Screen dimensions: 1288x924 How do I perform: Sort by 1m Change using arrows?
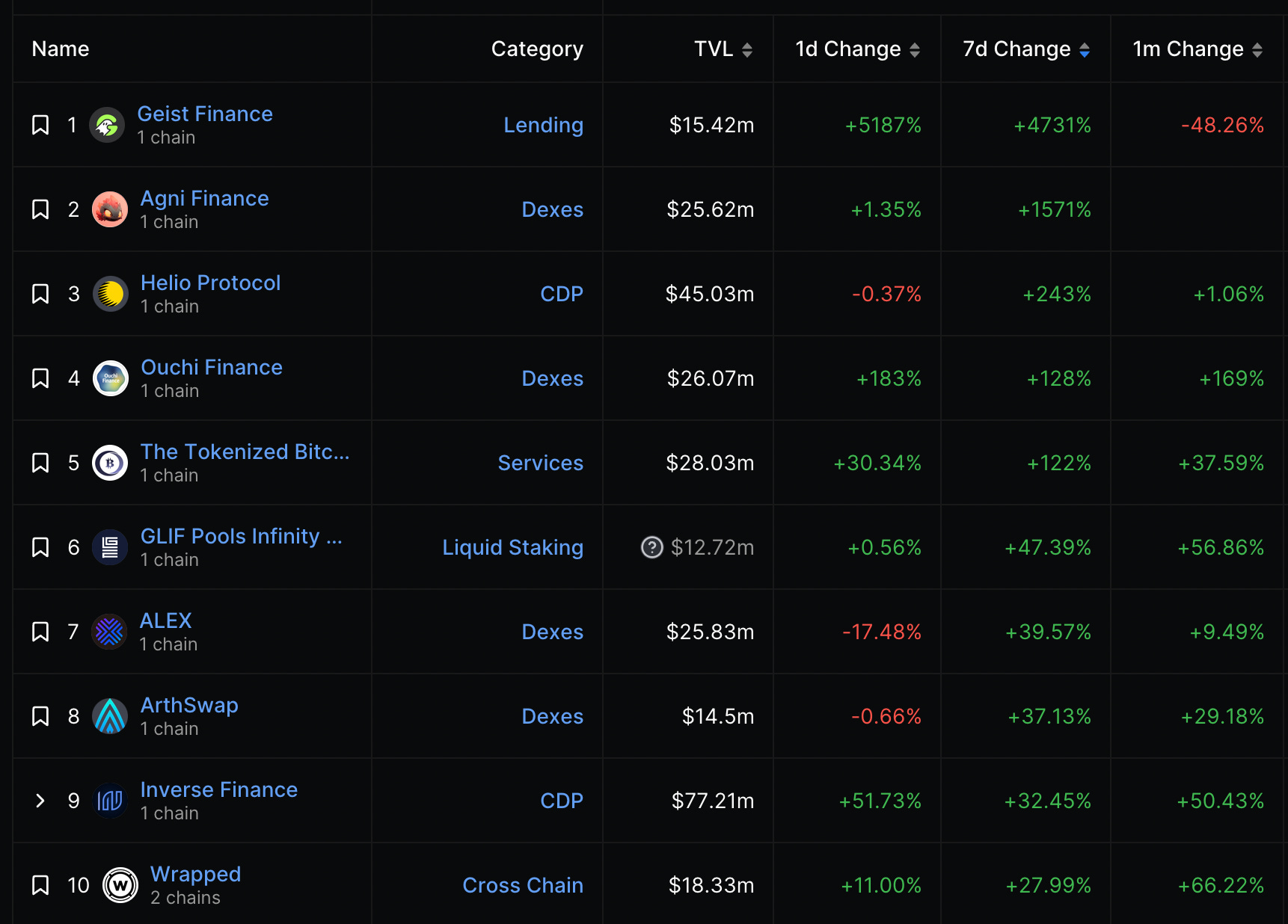[x=1257, y=49]
